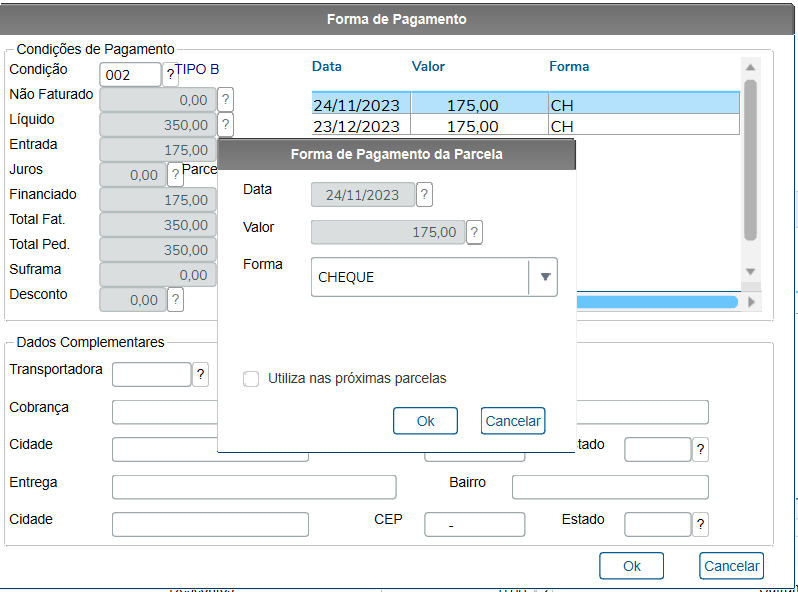Confirm the parcela dialog with Ok
798x592 pixels.
click(x=425, y=421)
